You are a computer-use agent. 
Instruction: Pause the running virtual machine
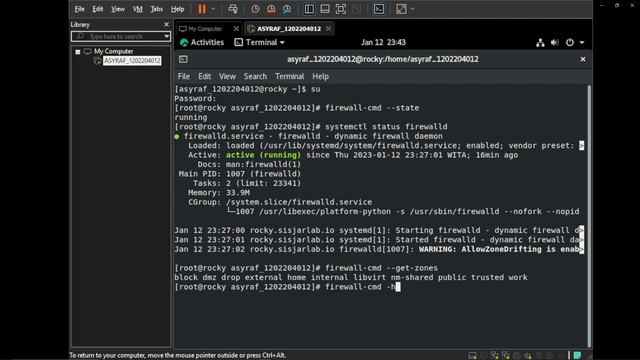pyautogui.click(x=202, y=9)
